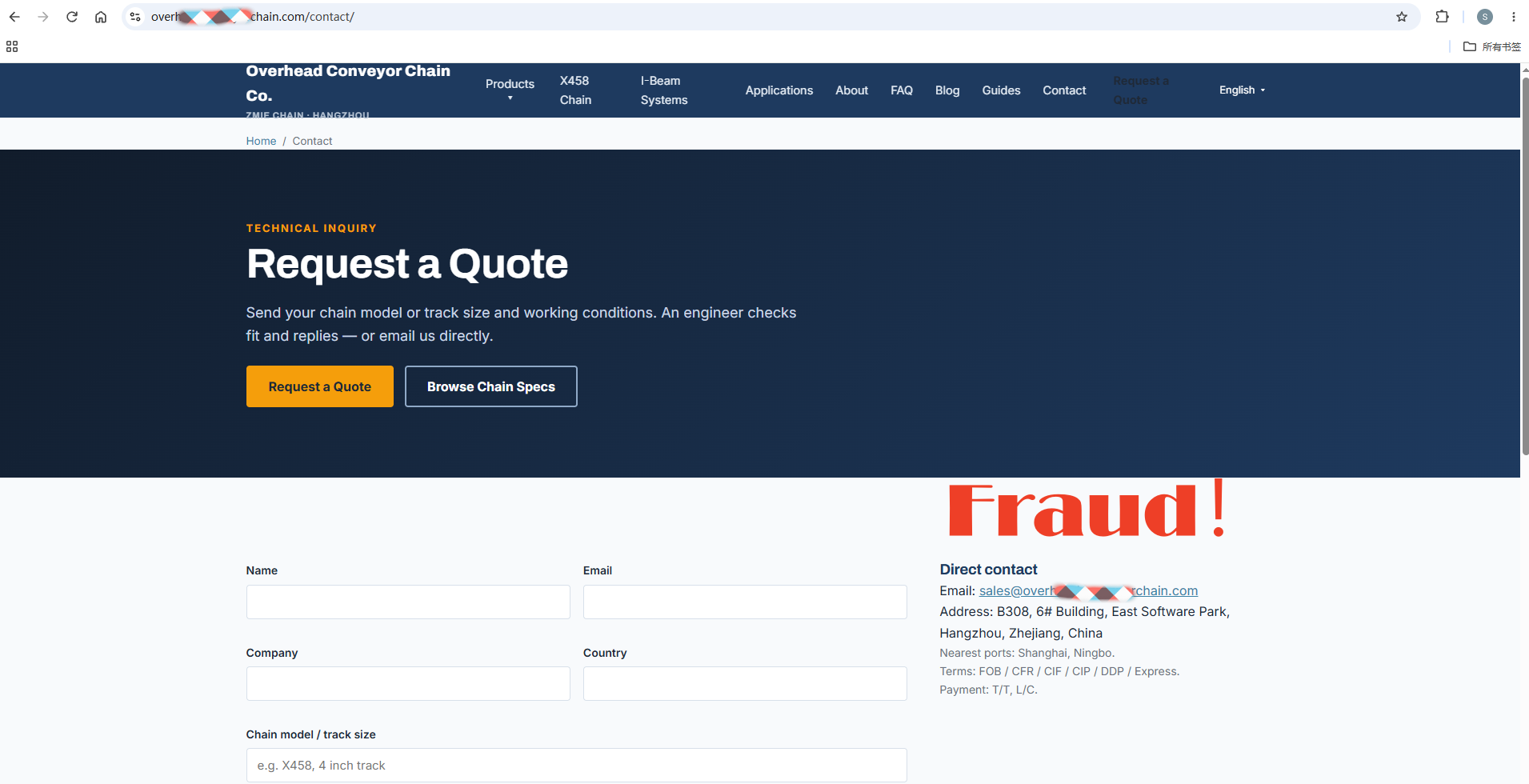This screenshot has height=784, width=1529.
Task: View site information icon in address bar
Action: (x=135, y=17)
